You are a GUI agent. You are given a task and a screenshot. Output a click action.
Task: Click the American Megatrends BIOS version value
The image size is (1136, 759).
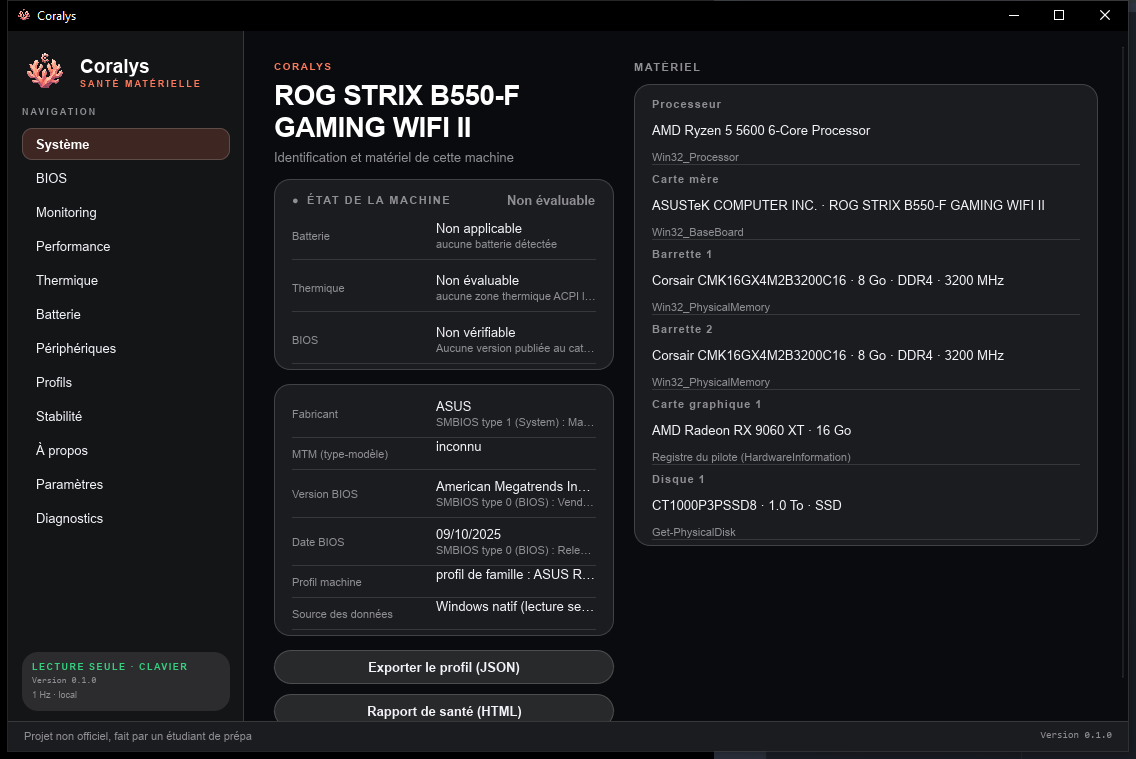[513, 487]
